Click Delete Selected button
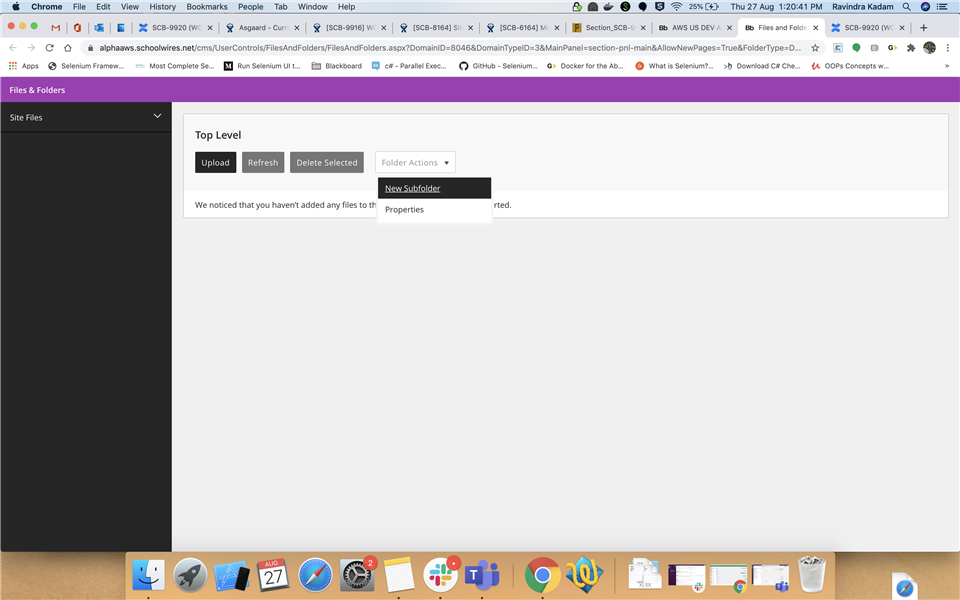This screenshot has height=600, width=960. (x=327, y=162)
